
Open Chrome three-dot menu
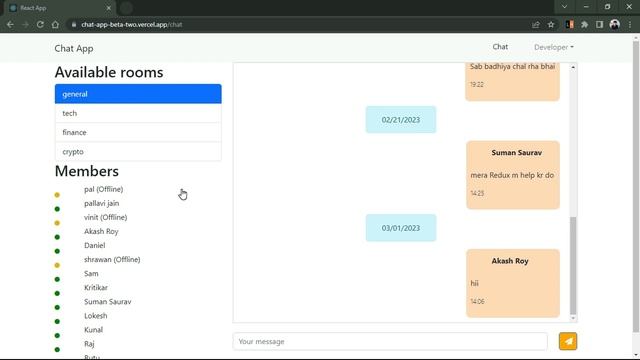click(630, 24)
